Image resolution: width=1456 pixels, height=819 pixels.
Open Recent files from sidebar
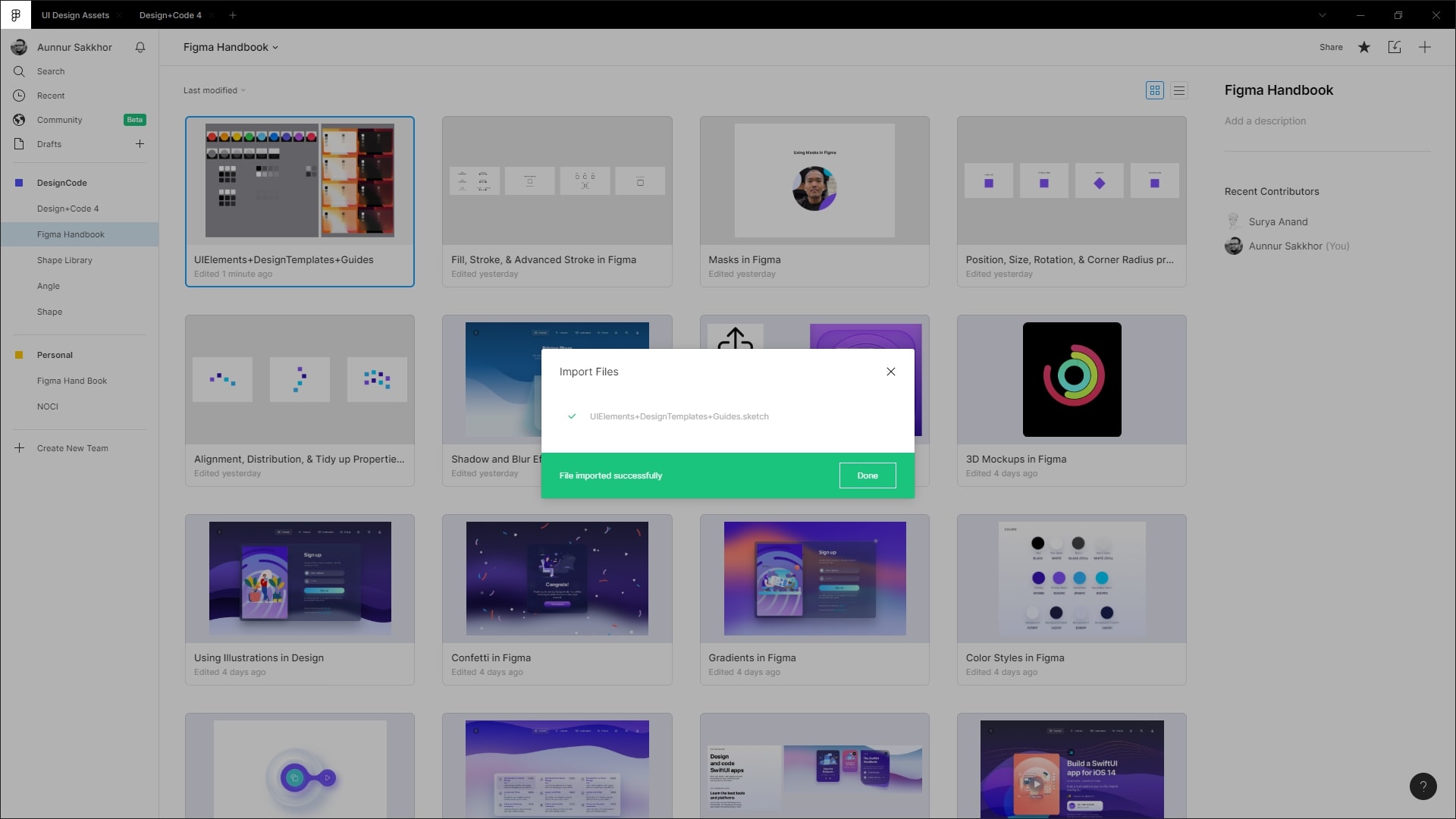point(51,96)
